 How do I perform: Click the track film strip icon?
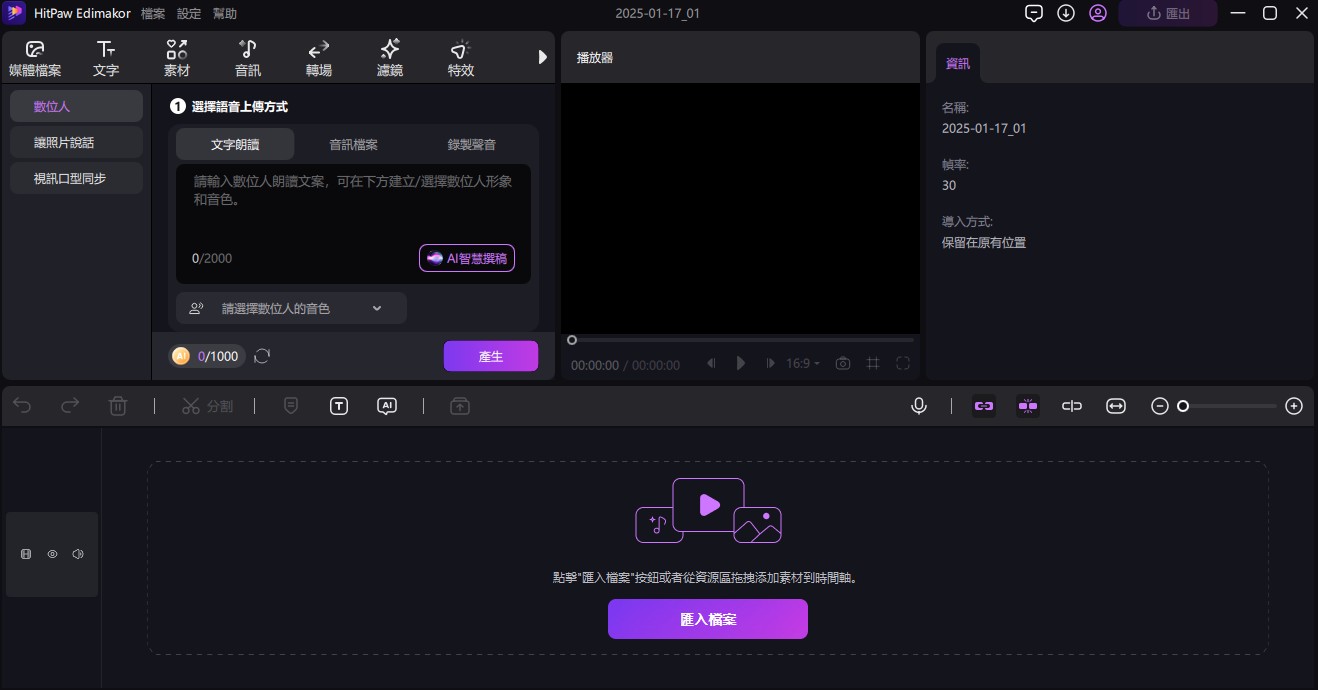click(26, 554)
